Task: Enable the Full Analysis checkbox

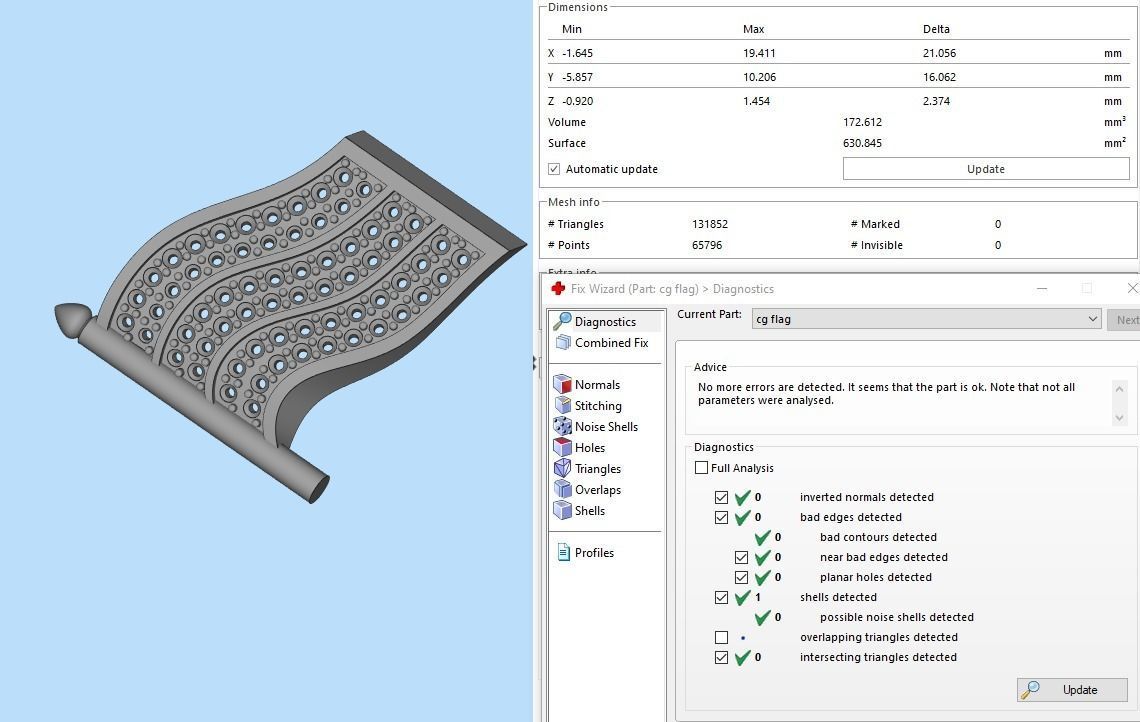Action: 702,468
